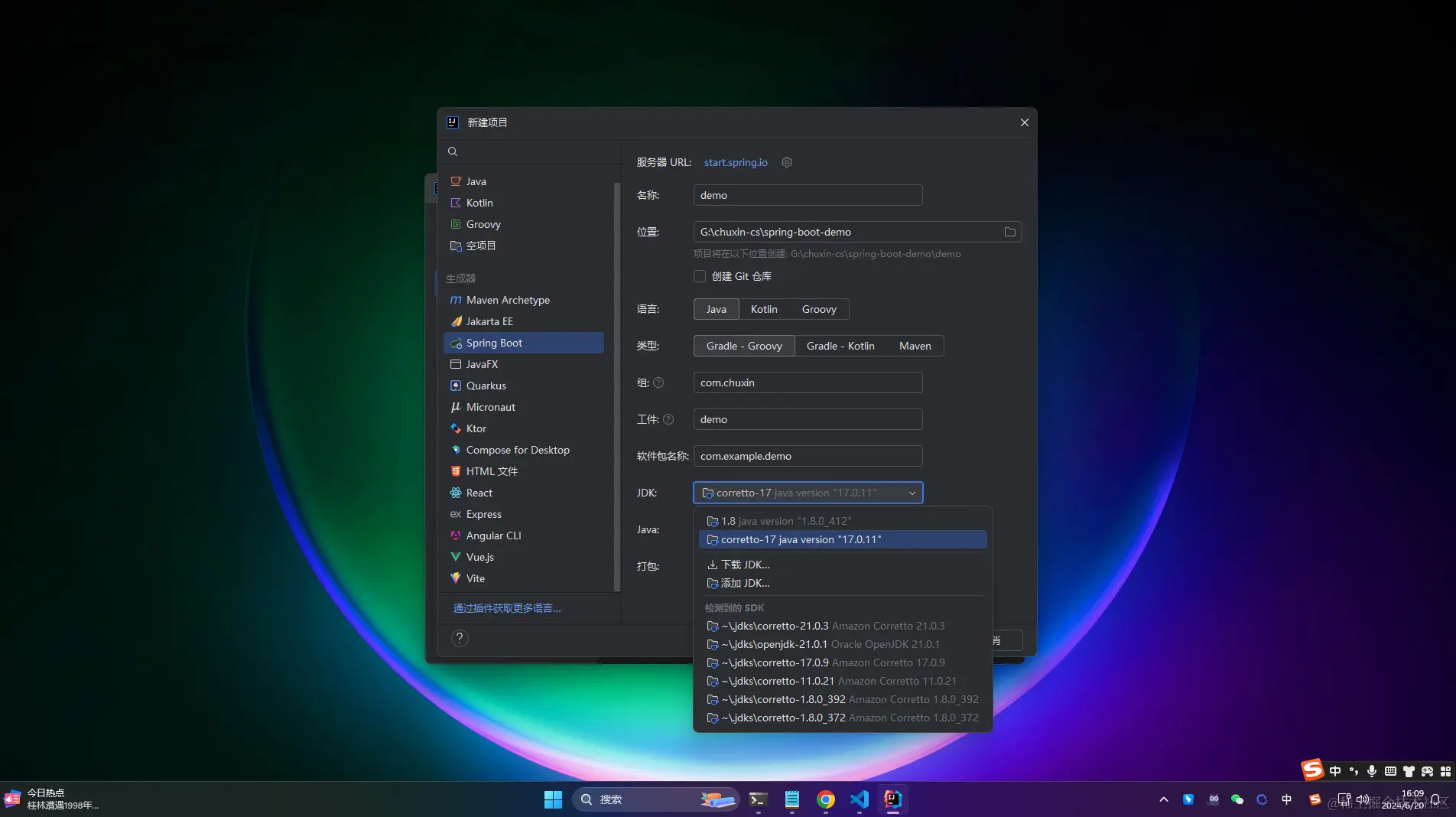
Task: Select detected SDK corretto-21.0.3
Action: click(x=843, y=626)
